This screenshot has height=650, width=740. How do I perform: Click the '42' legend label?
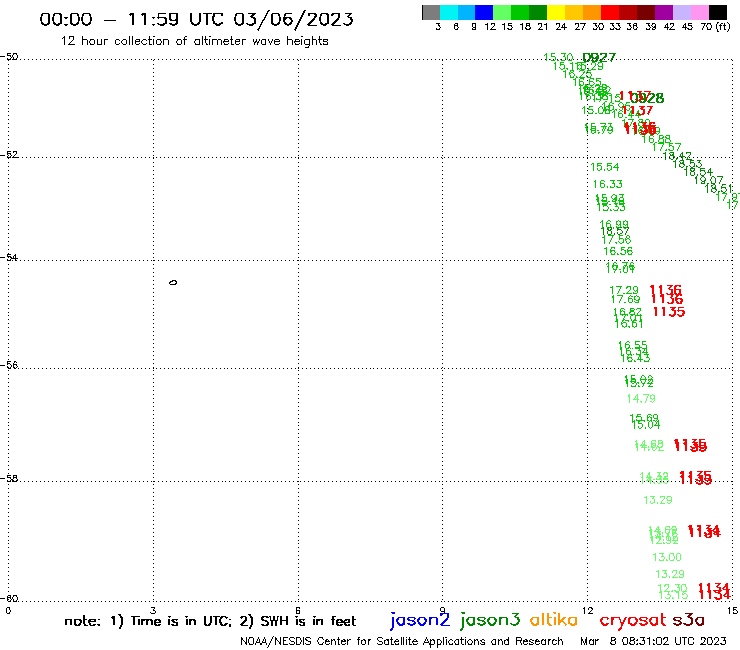(x=669, y=26)
